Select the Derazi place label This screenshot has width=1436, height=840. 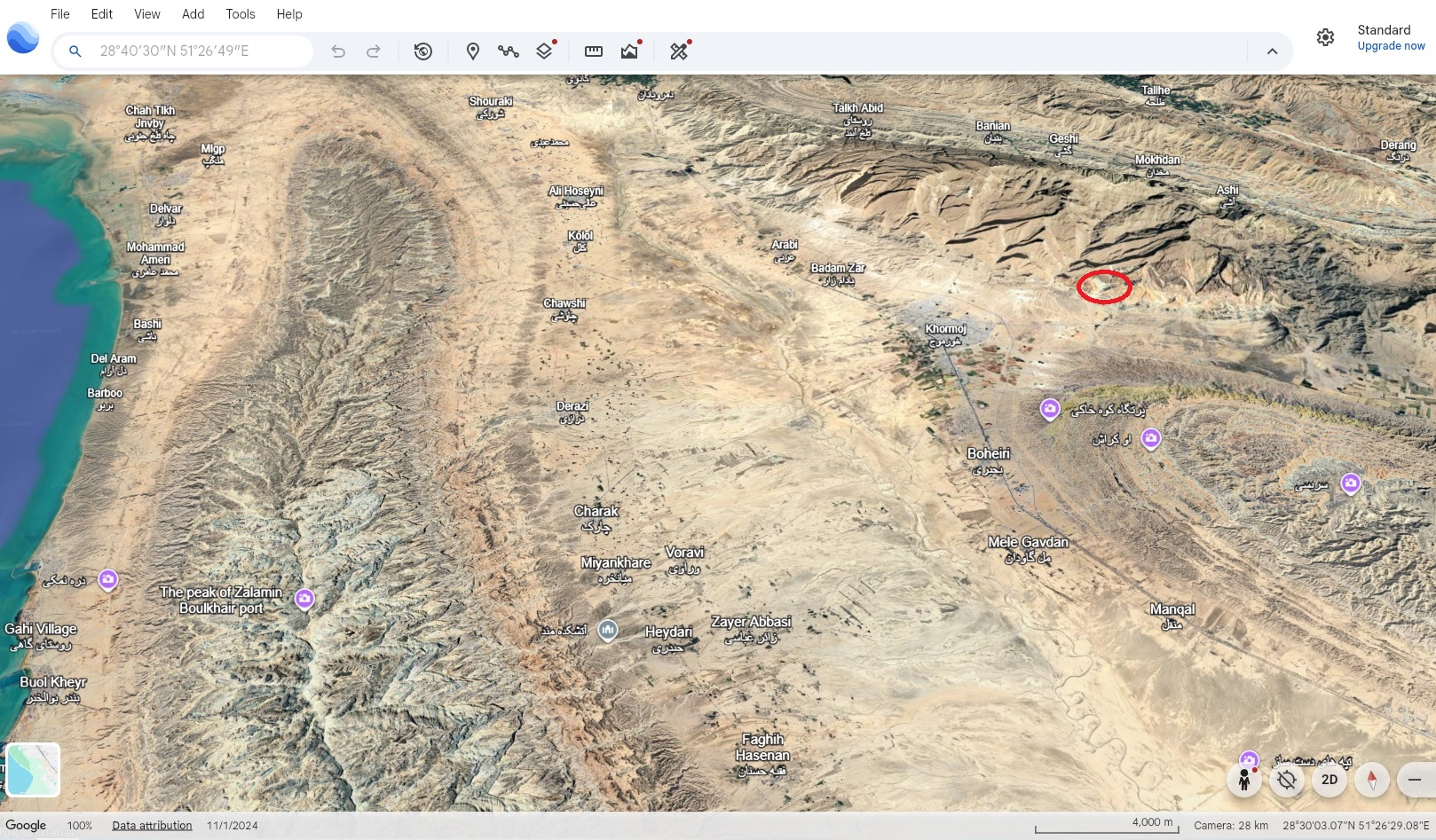[572, 412]
